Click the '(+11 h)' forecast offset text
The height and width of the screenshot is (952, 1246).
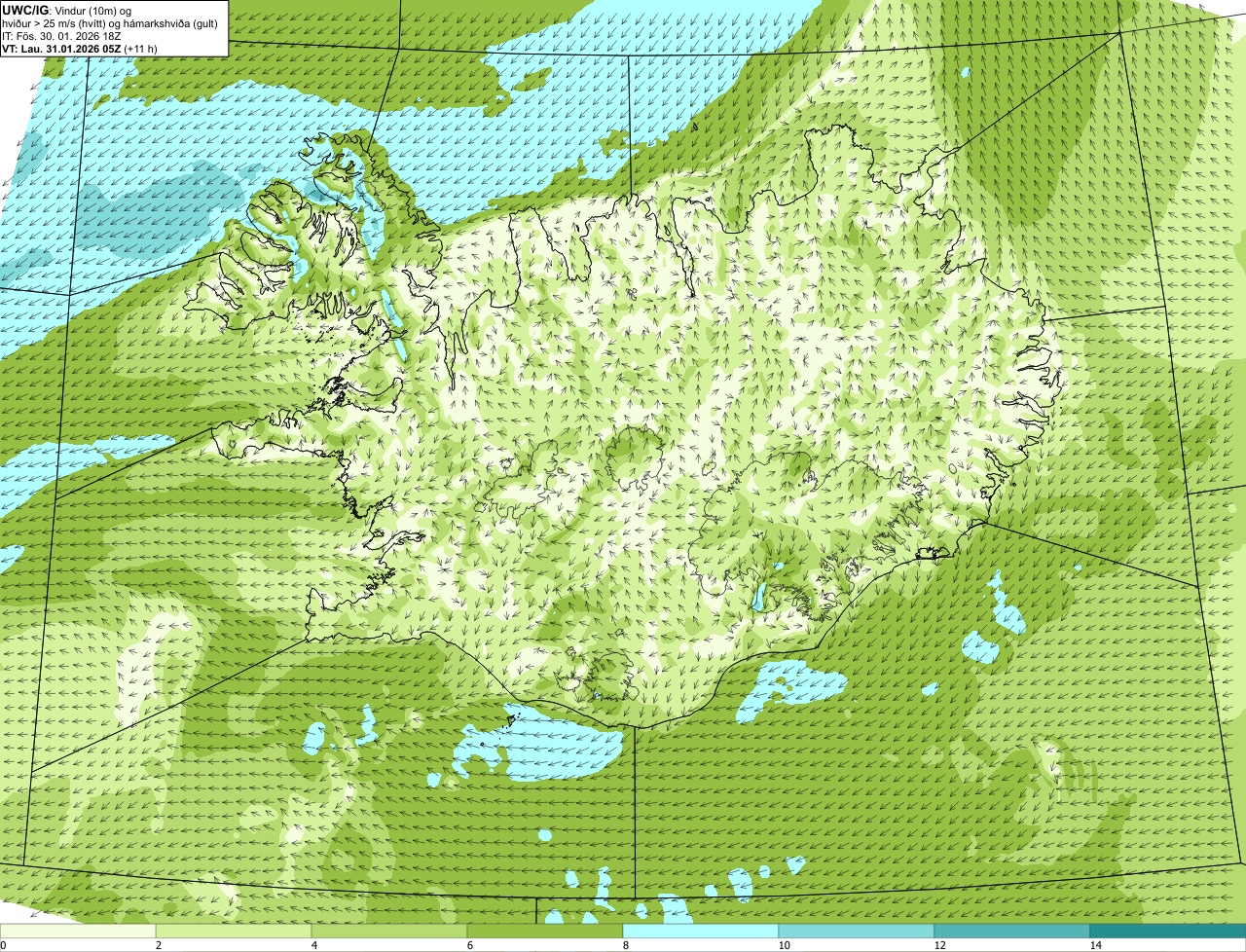pos(141,48)
